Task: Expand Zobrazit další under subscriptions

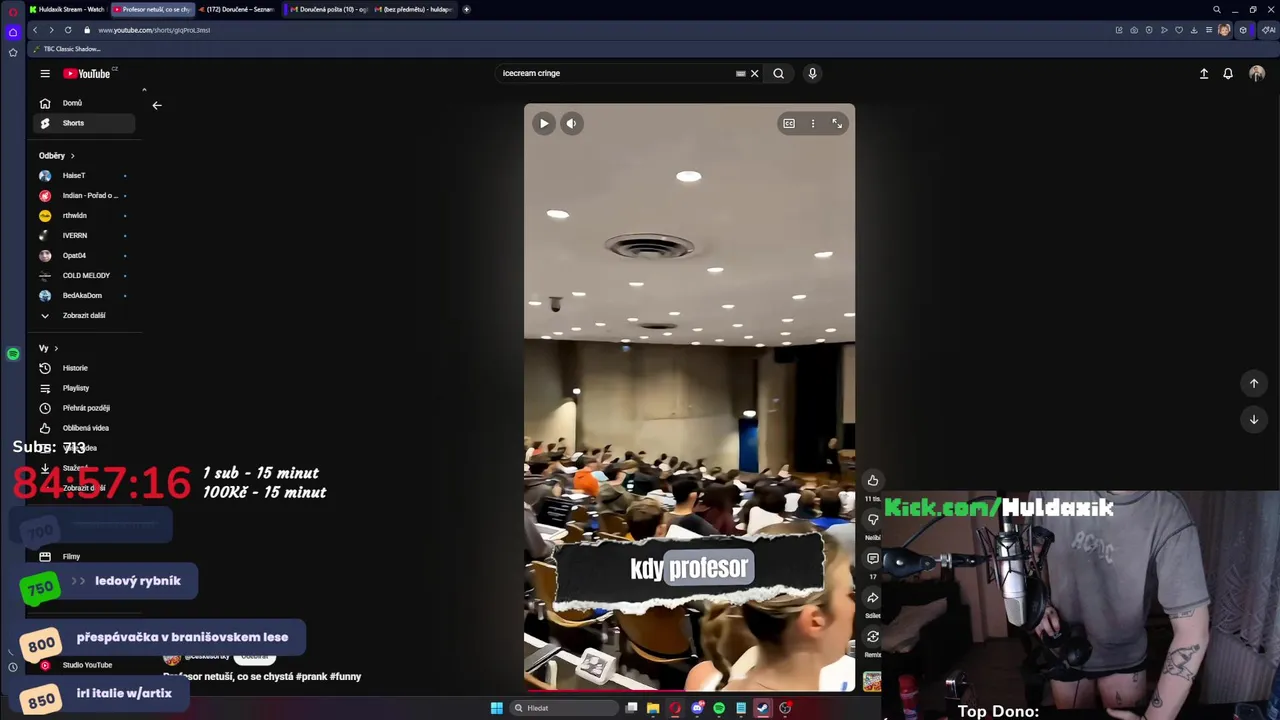Action: tap(84, 315)
